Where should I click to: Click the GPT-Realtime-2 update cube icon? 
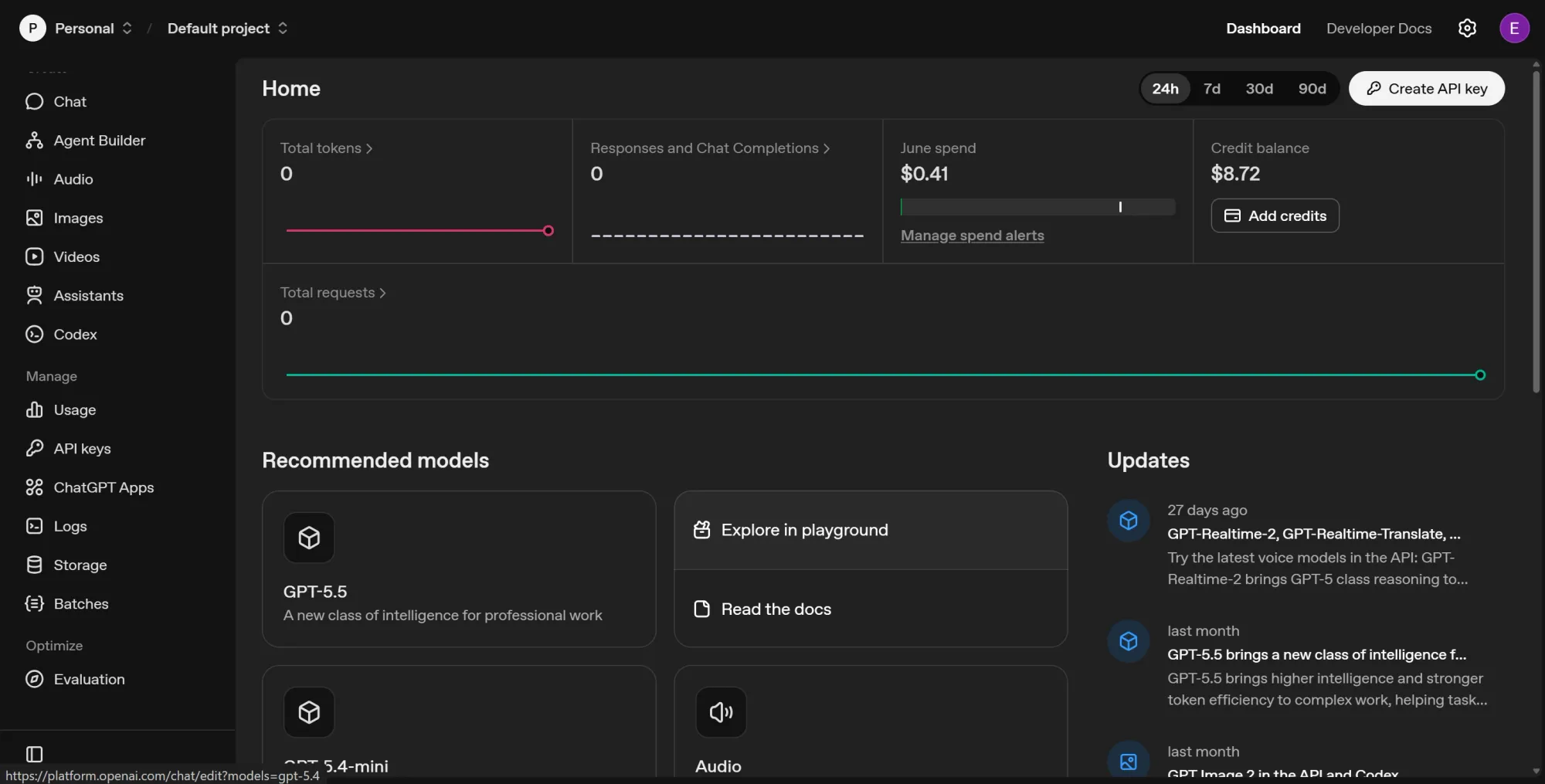1129,521
